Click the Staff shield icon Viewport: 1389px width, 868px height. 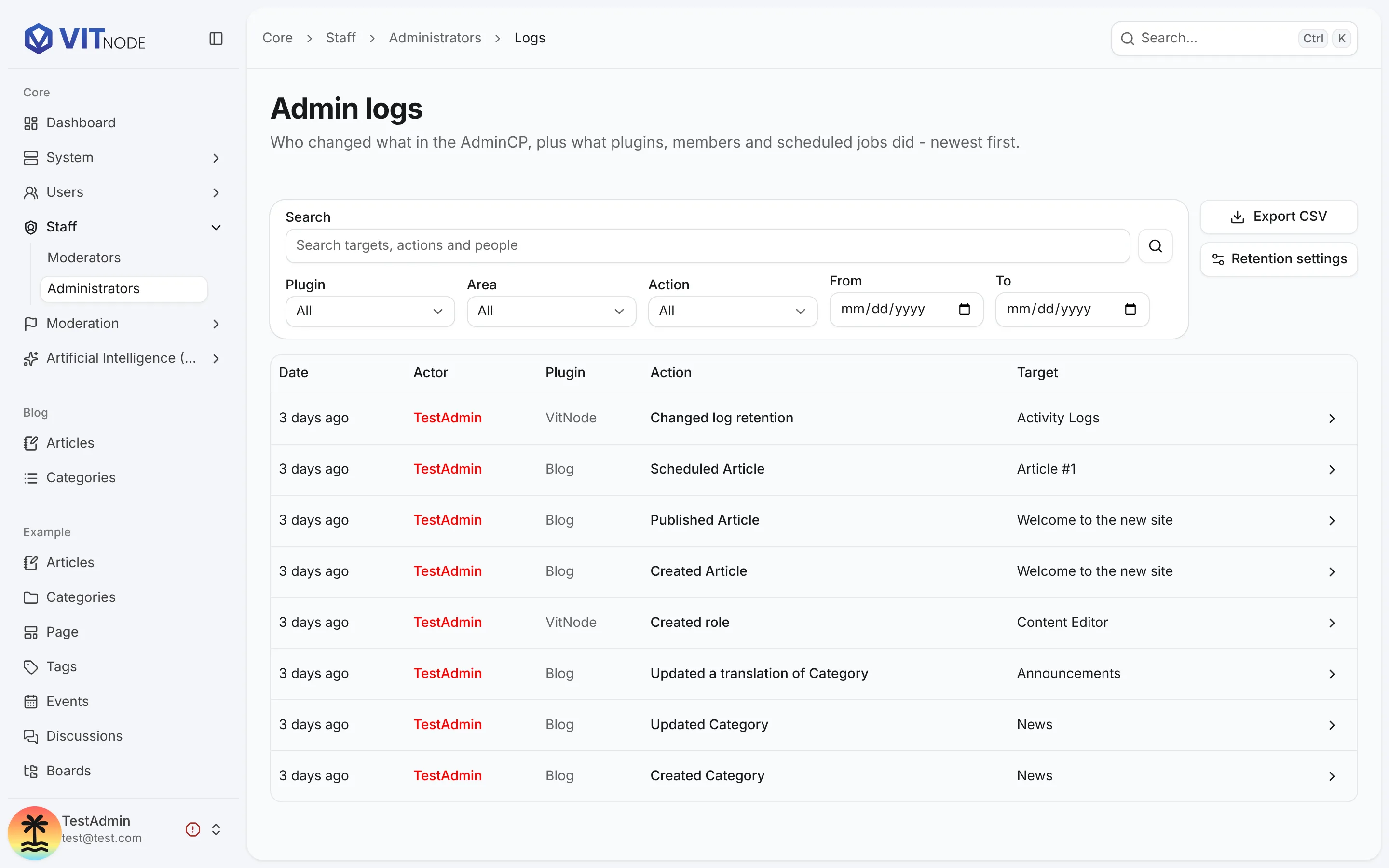point(31,227)
